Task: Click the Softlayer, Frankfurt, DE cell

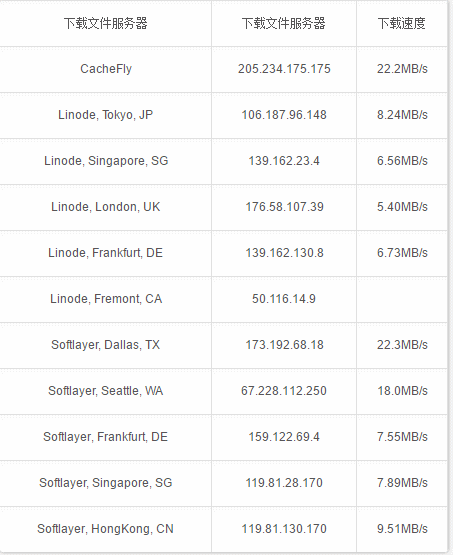Action: 105,437
